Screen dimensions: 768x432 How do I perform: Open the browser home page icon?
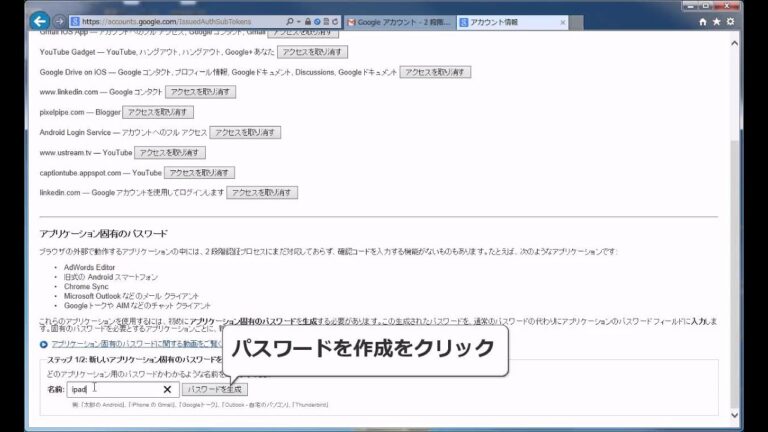[703, 22]
